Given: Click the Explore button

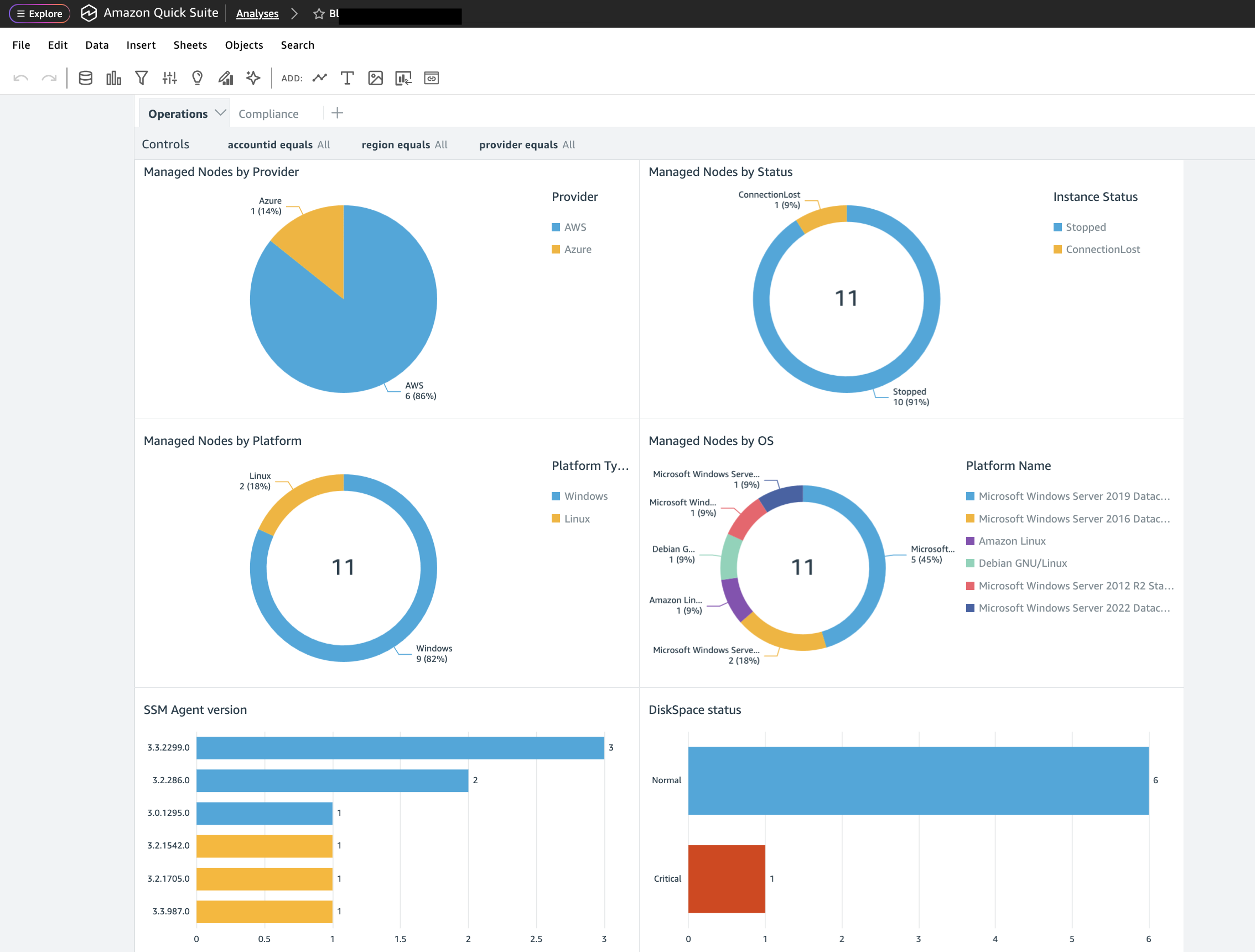Looking at the screenshot, I should (39, 14).
